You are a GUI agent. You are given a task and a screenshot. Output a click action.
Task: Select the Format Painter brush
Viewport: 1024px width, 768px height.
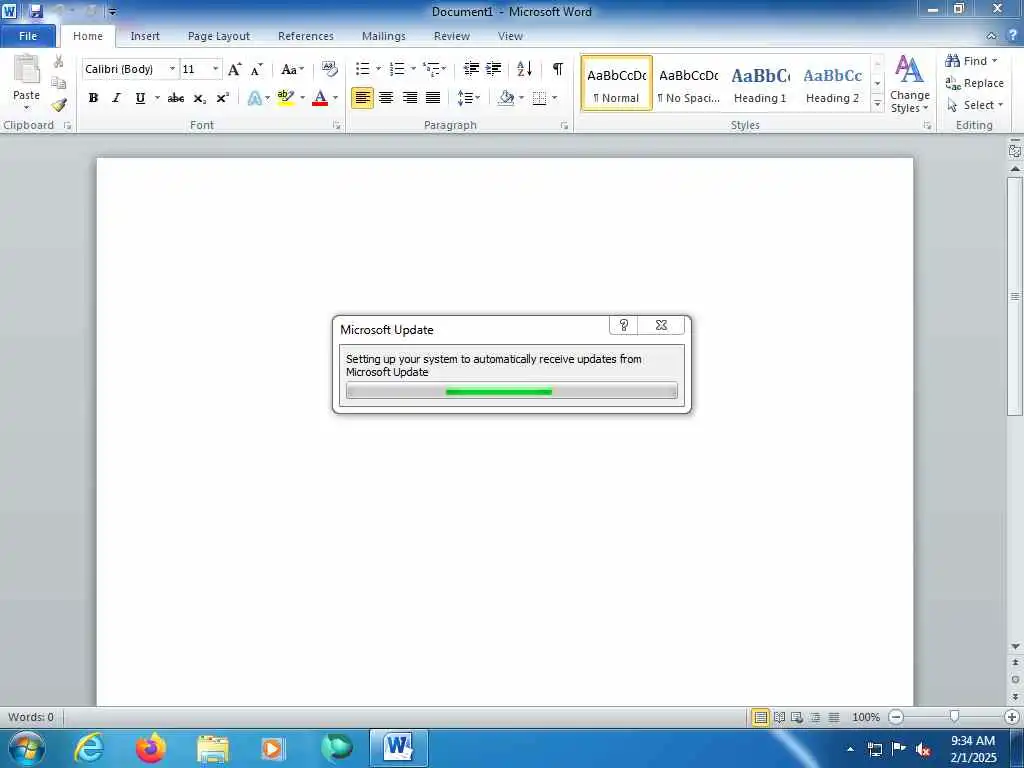tap(59, 104)
